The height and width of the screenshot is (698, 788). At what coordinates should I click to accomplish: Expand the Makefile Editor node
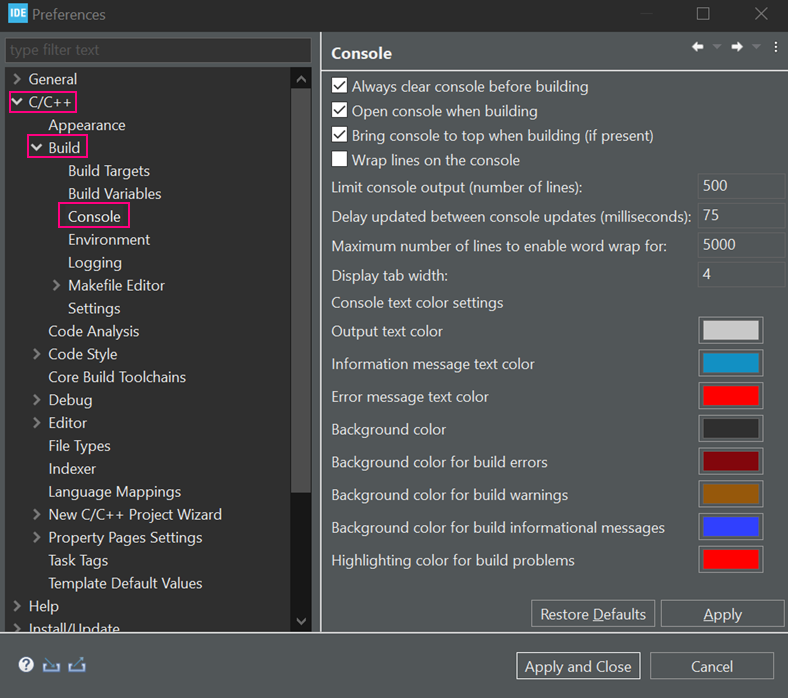coord(56,285)
